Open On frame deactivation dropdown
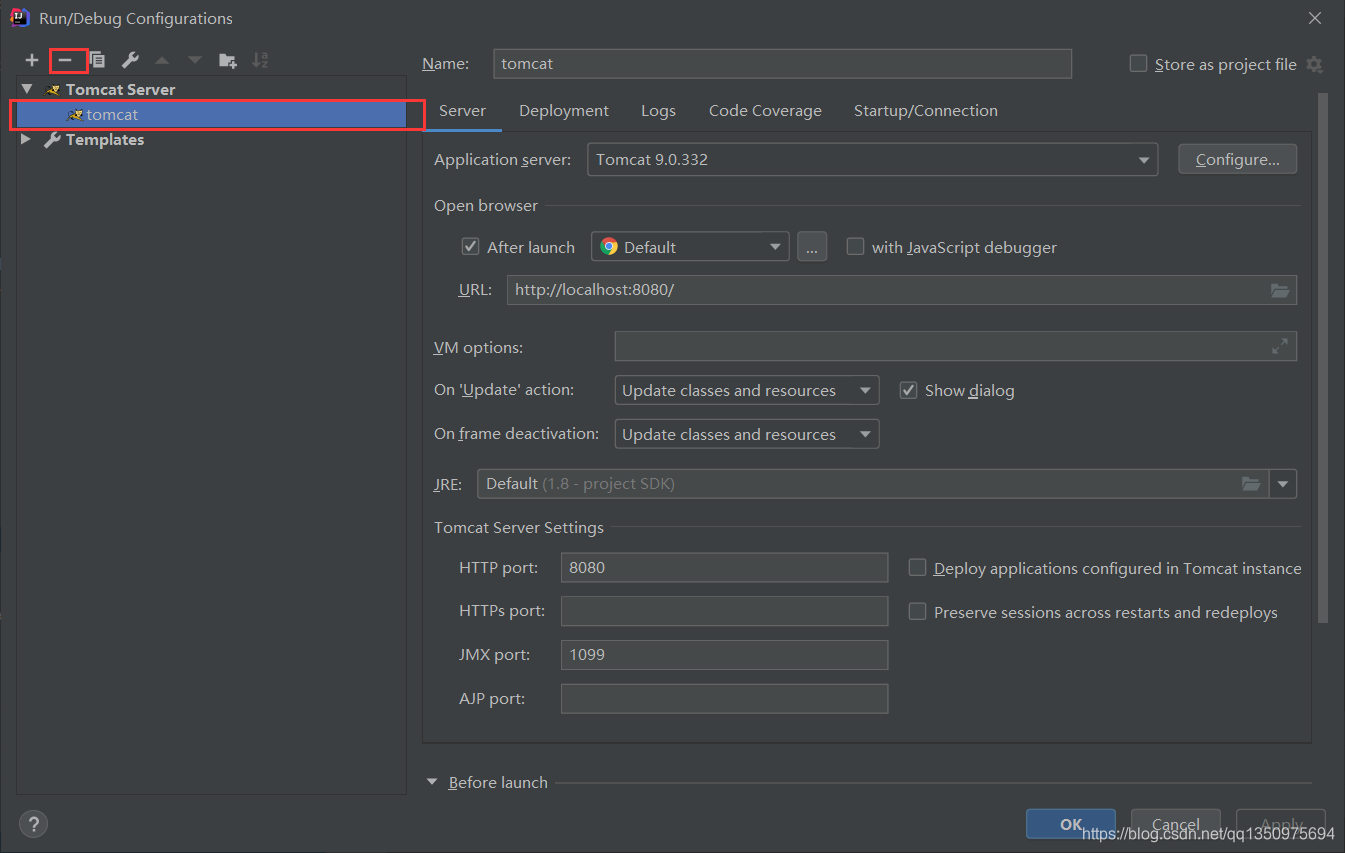This screenshot has height=853, width=1345. [x=747, y=434]
